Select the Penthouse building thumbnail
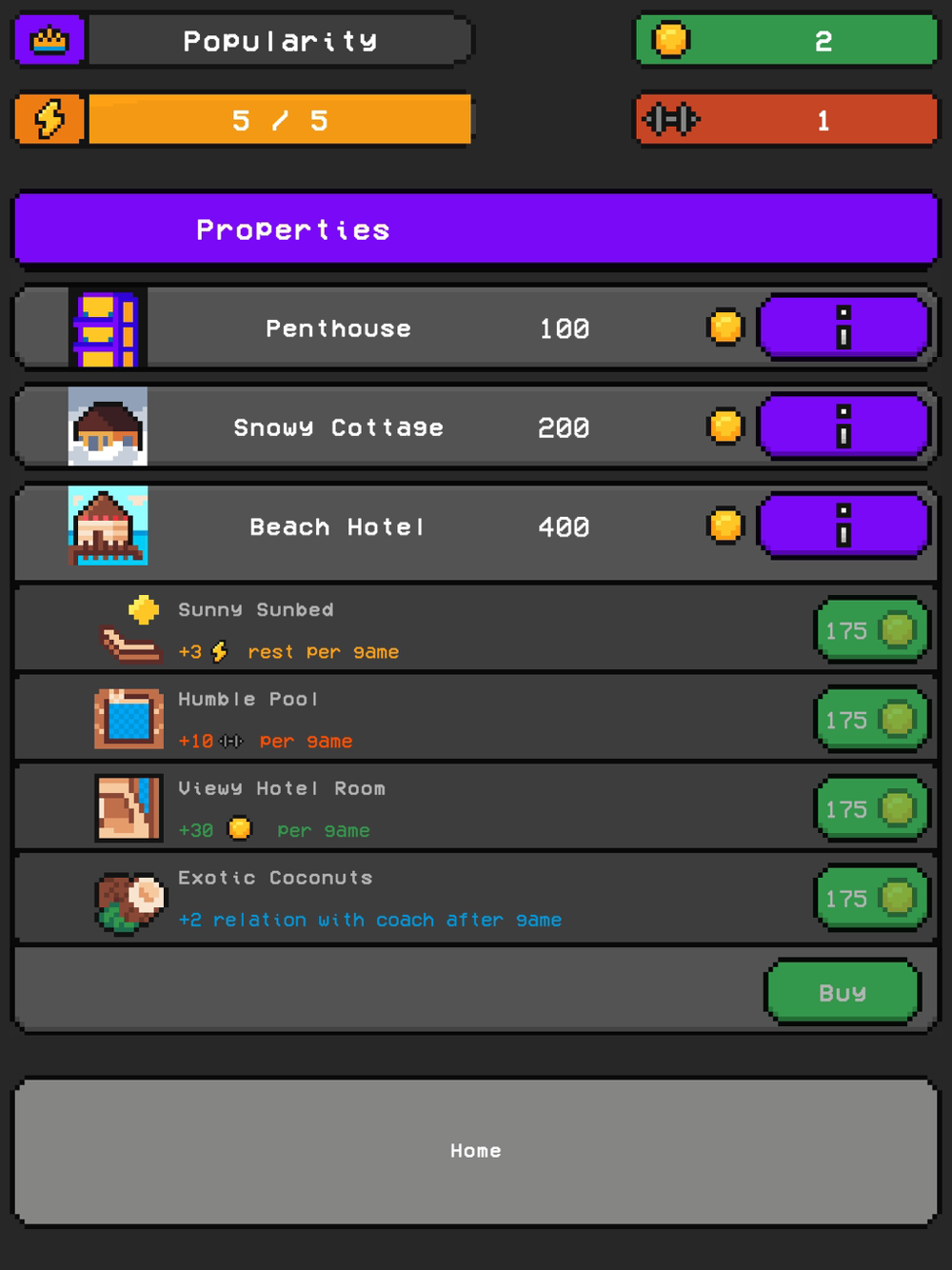The width and height of the screenshot is (952, 1270). 108,328
